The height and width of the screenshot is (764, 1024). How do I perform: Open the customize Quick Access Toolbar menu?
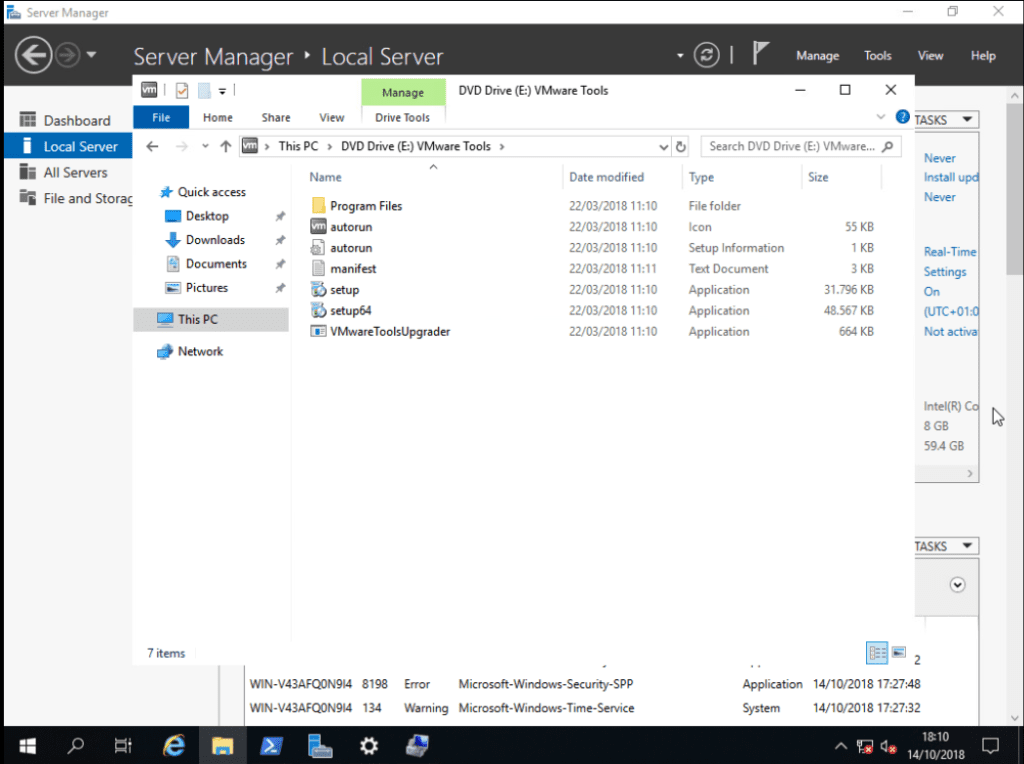coord(224,90)
